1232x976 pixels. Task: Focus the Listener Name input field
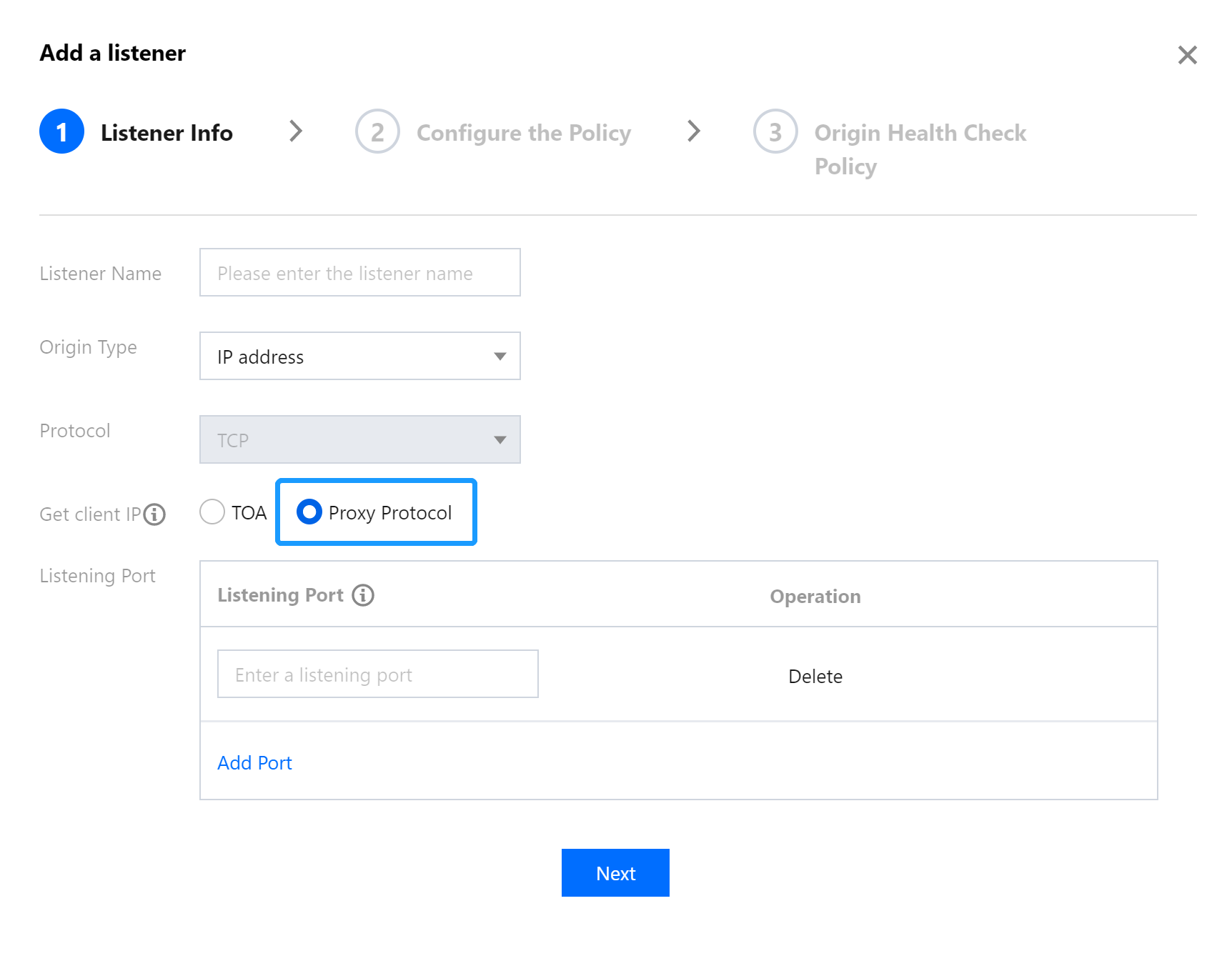point(359,273)
